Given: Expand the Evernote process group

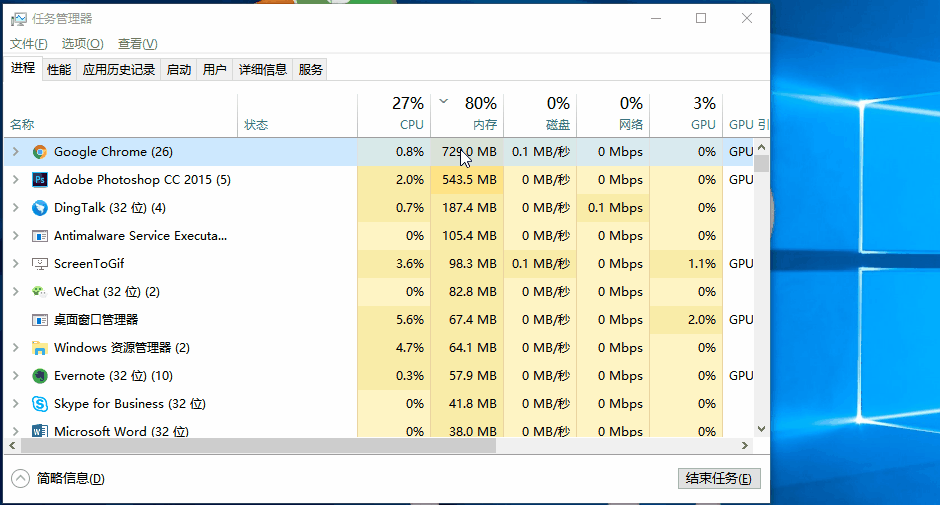Looking at the screenshot, I should (16, 376).
